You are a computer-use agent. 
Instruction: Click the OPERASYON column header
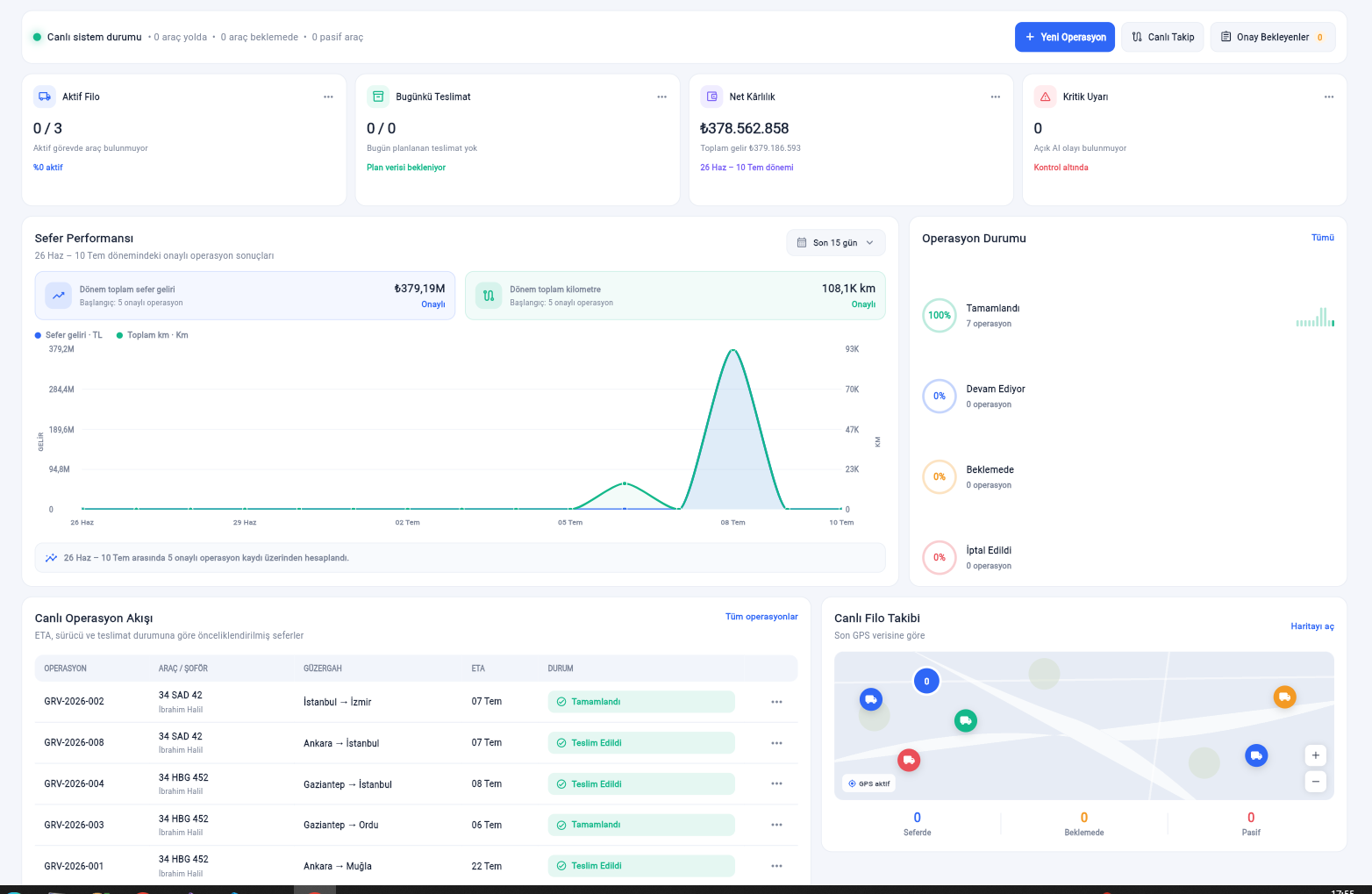(66, 669)
